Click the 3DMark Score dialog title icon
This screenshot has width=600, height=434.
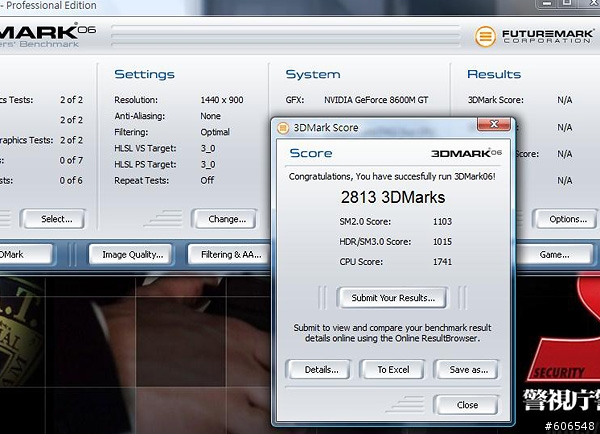tap(283, 127)
